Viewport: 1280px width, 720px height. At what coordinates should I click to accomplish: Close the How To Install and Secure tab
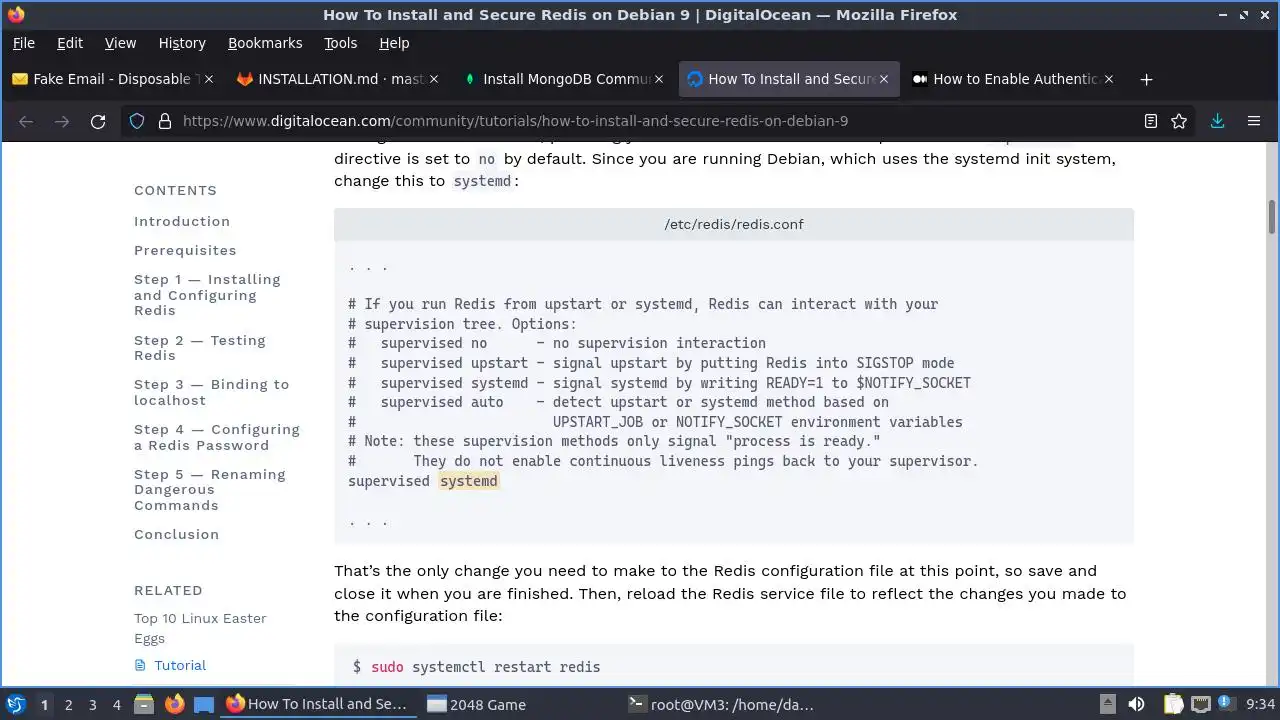click(883, 79)
